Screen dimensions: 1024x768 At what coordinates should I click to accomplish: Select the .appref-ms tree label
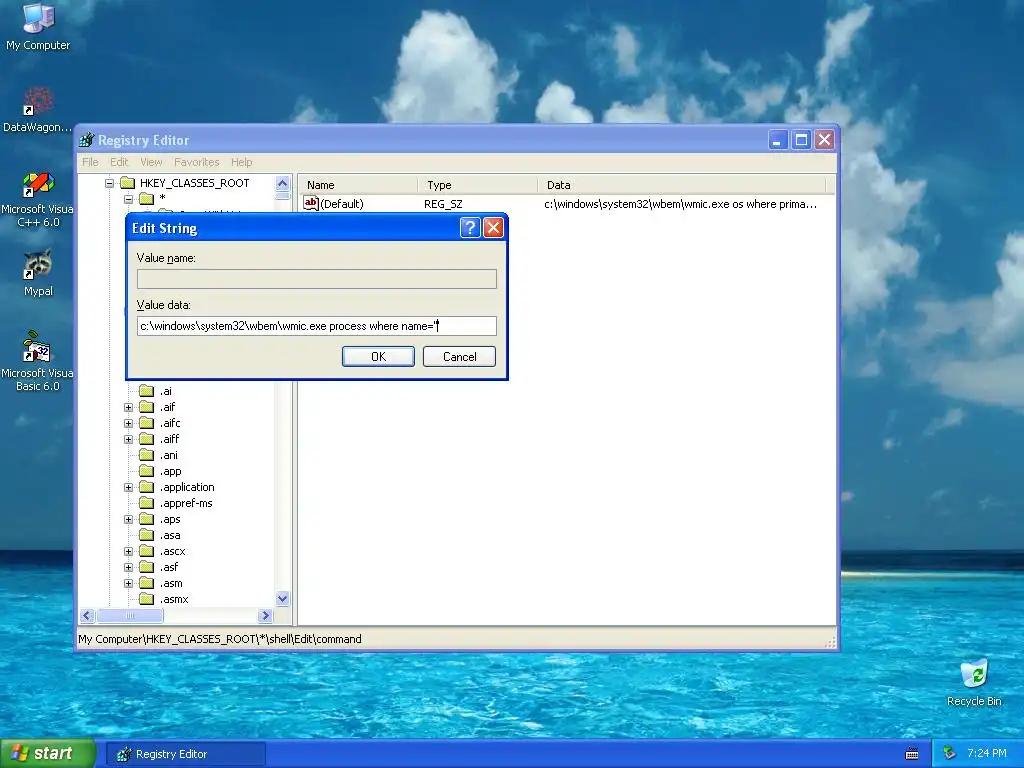click(186, 503)
